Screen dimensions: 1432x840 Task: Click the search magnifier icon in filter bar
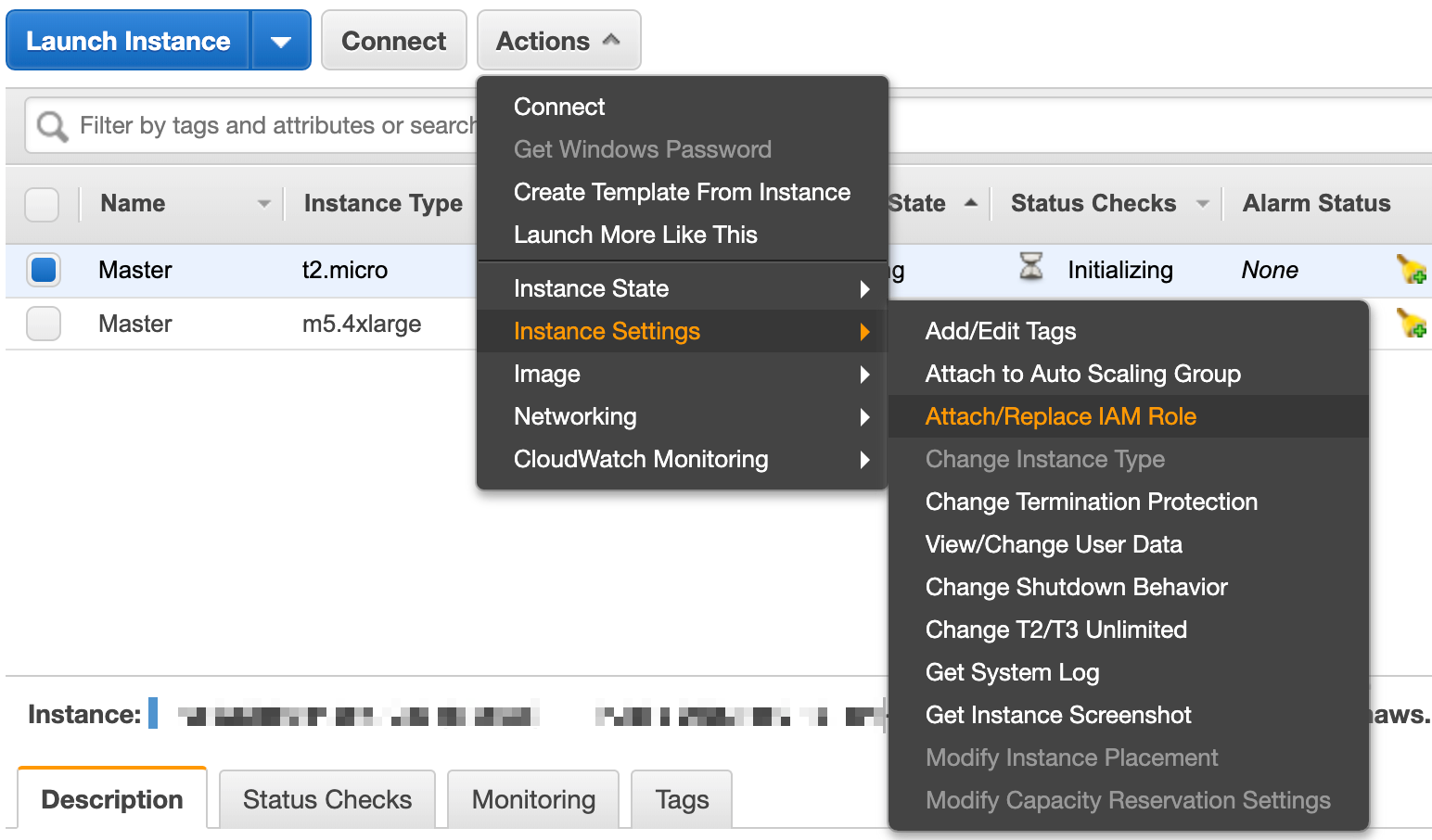point(52,126)
